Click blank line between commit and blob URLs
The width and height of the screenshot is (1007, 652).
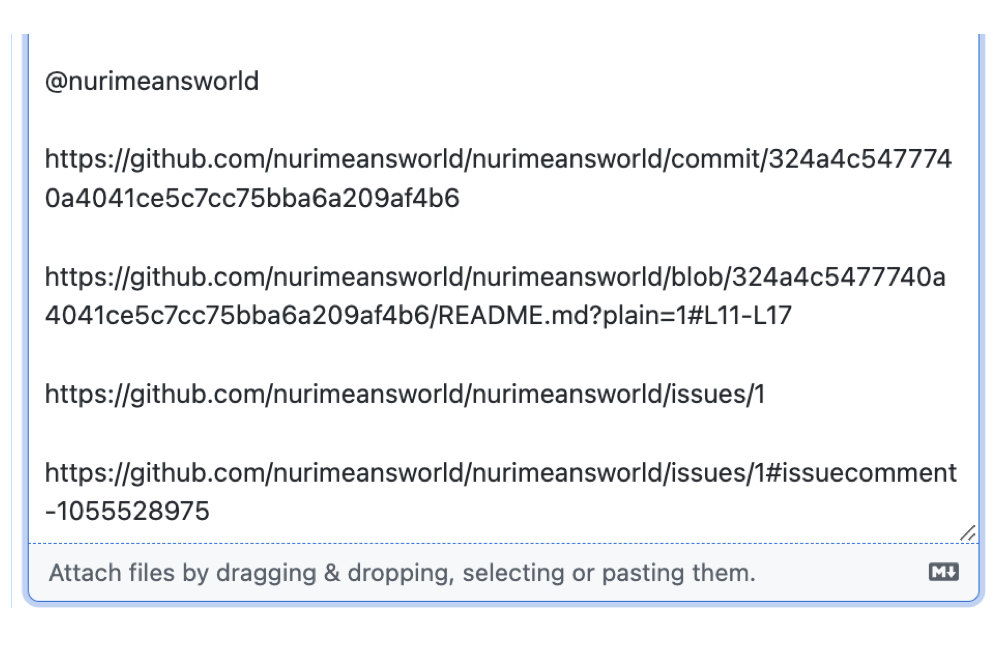point(504,238)
